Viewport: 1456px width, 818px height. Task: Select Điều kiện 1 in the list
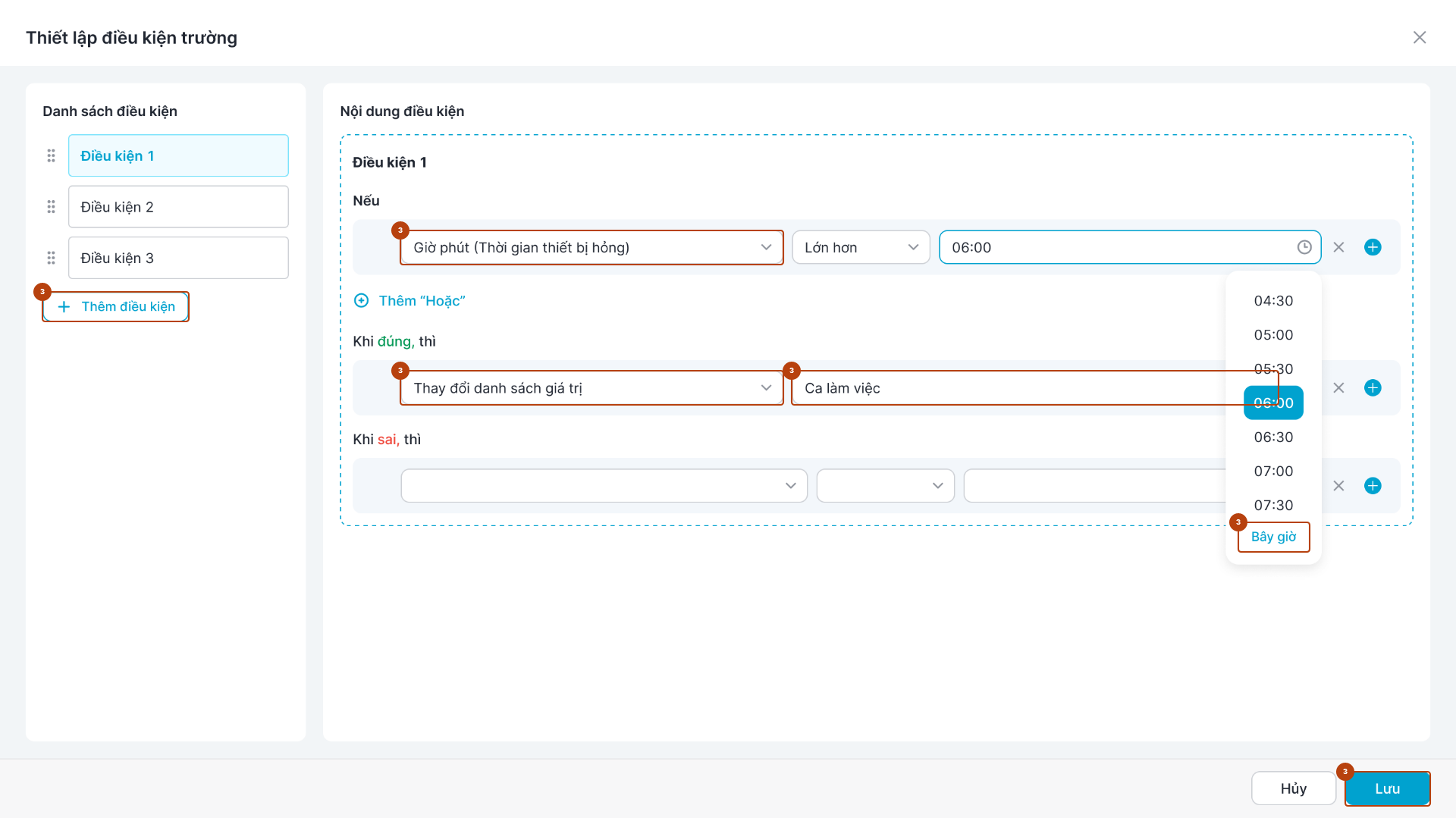click(x=178, y=155)
